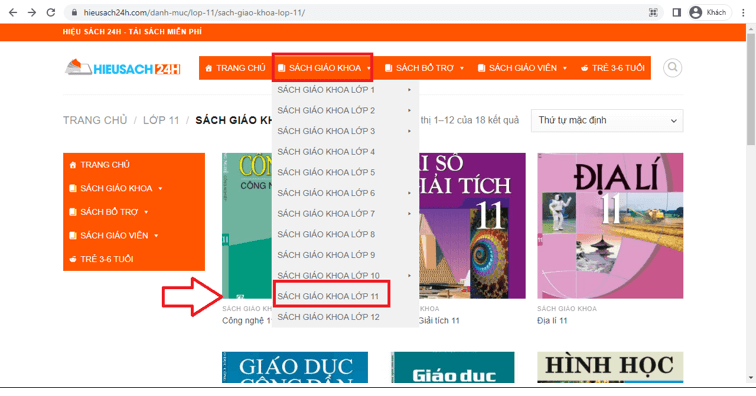Image resolution: width=756 pixels, height=396 pixels.
Task: Select SÁCH GIÁO KHOA LỚP 12 menu item
Action: coord(345,317)
